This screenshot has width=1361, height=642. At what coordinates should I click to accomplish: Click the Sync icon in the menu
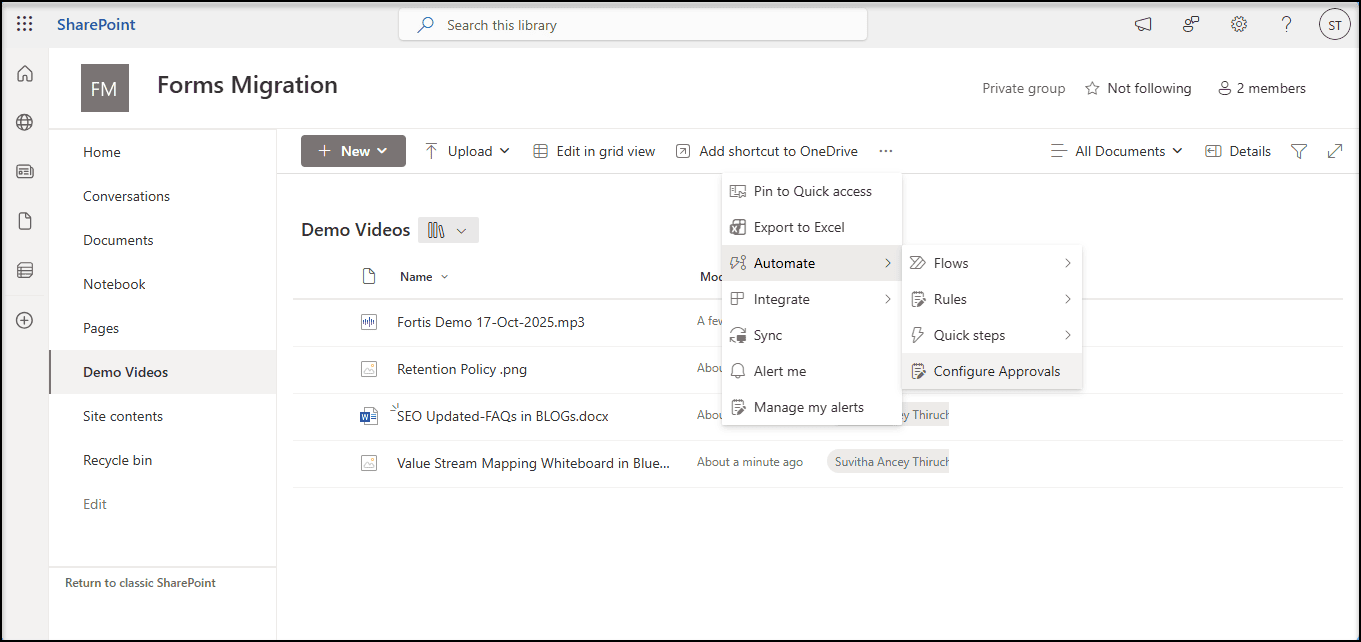737,335
